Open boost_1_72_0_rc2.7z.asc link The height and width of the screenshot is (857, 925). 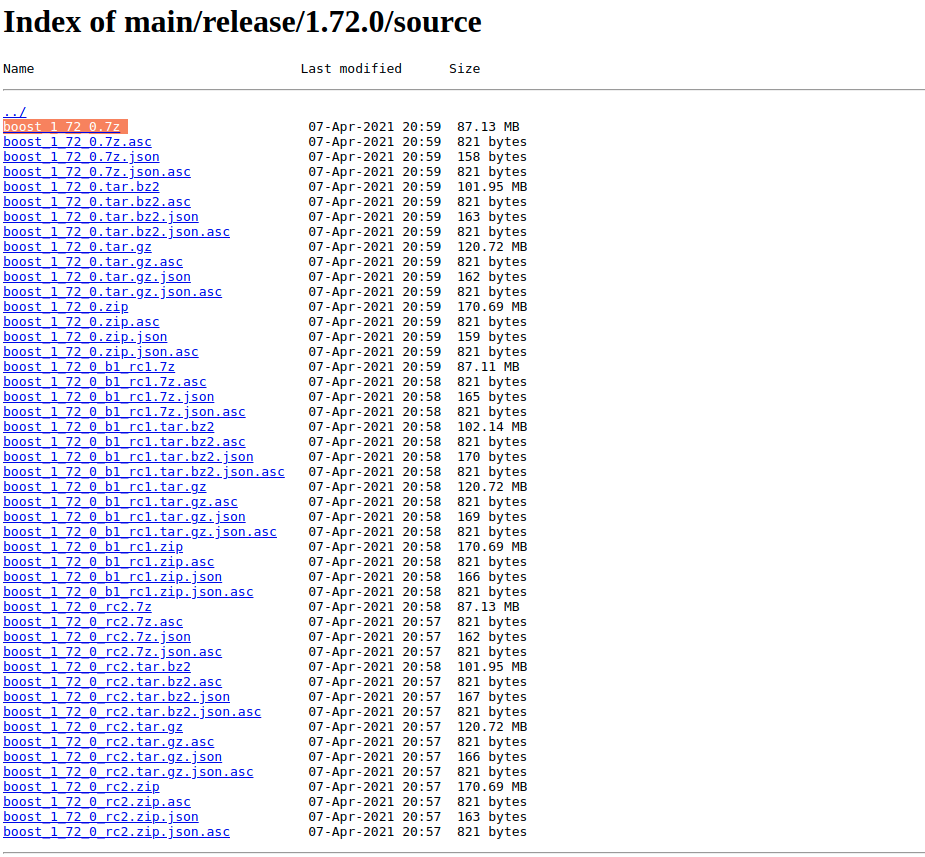pos(93,622)
